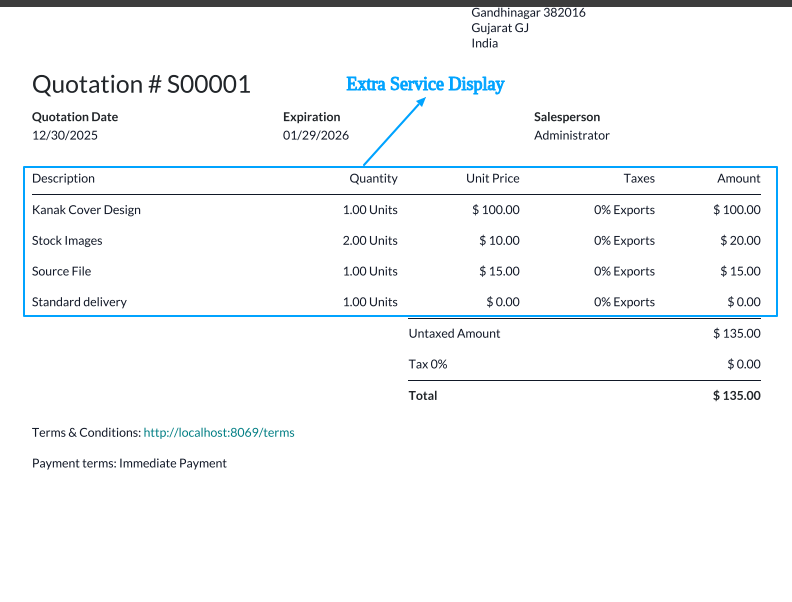
Task: Click the Unit Price column header
Action: [492, 178]
